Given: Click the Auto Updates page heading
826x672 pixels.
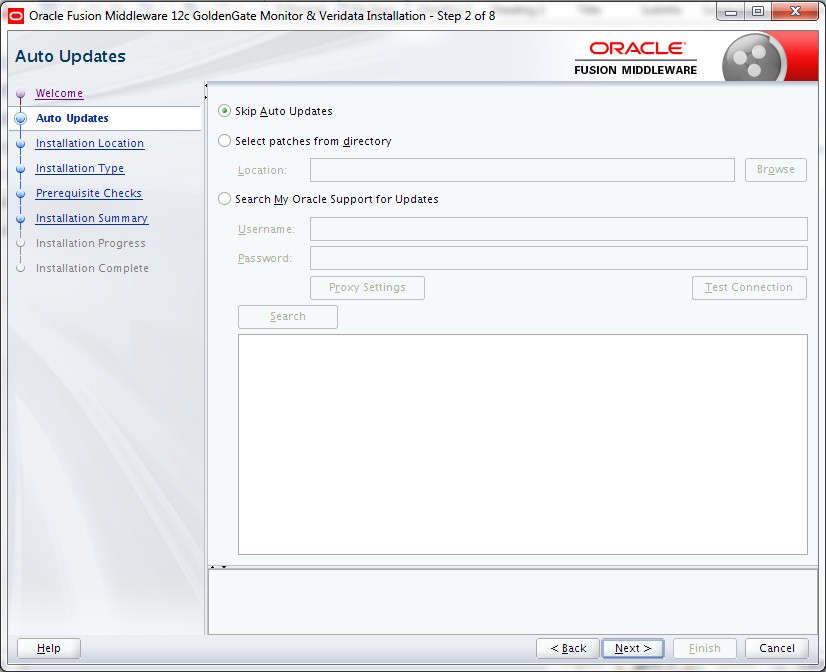Looking at the screenshot, I should pos(70,56).
